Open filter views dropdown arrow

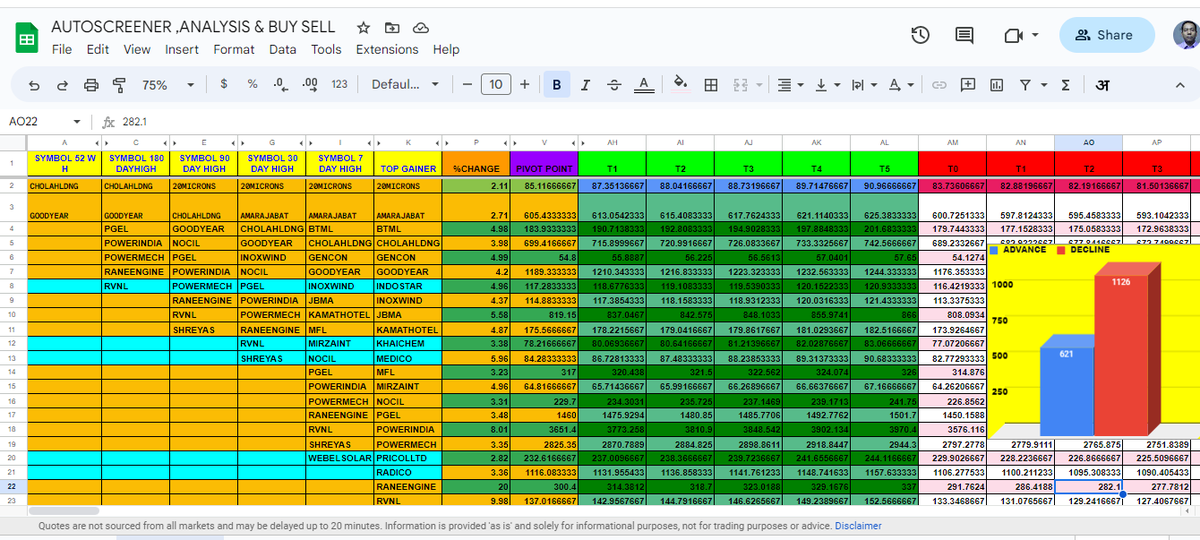tap(1044, 85)
